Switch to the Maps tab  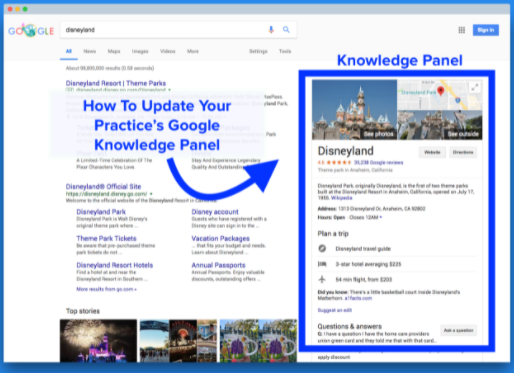[x=114, y=51]
